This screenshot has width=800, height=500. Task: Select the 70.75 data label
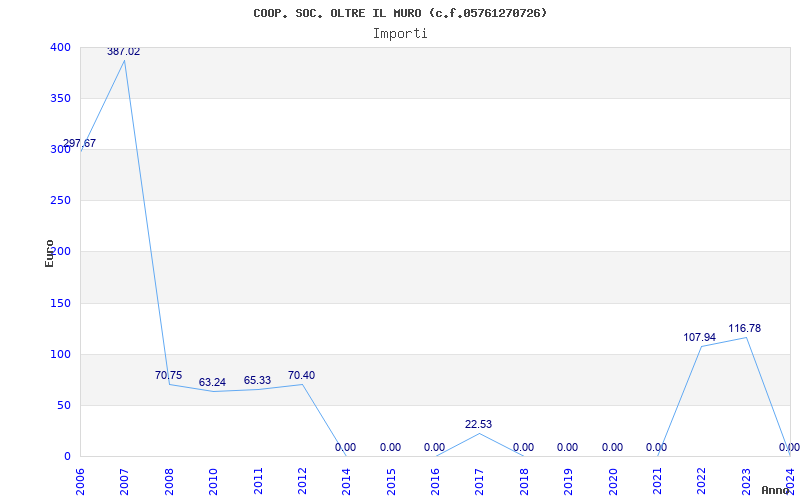pyautogui.click(x=168, y=376)
